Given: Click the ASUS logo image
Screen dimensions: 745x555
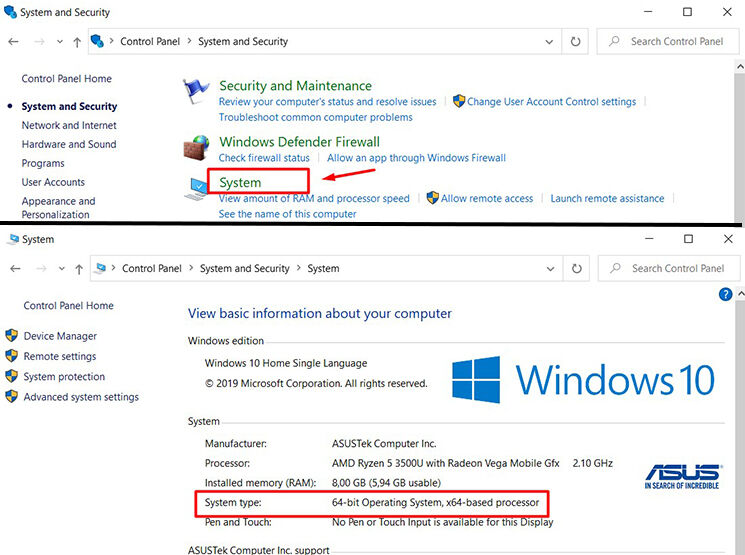Looking at the screenshot, I should tap(682, 477).
